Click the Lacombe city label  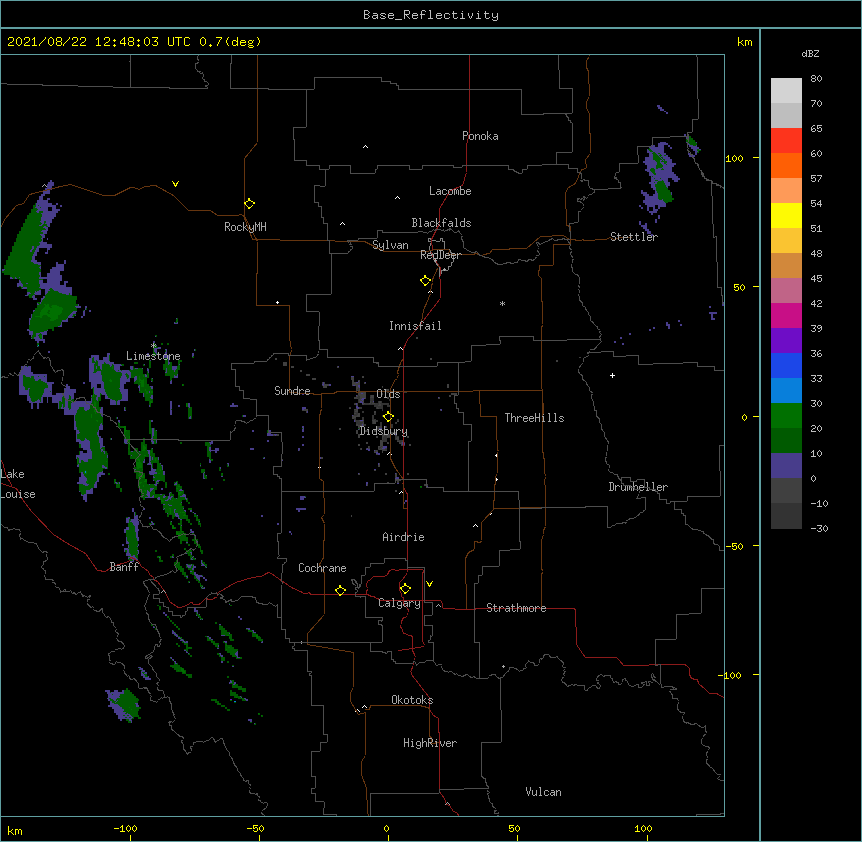pyautogui.click(x=450, y=191)
